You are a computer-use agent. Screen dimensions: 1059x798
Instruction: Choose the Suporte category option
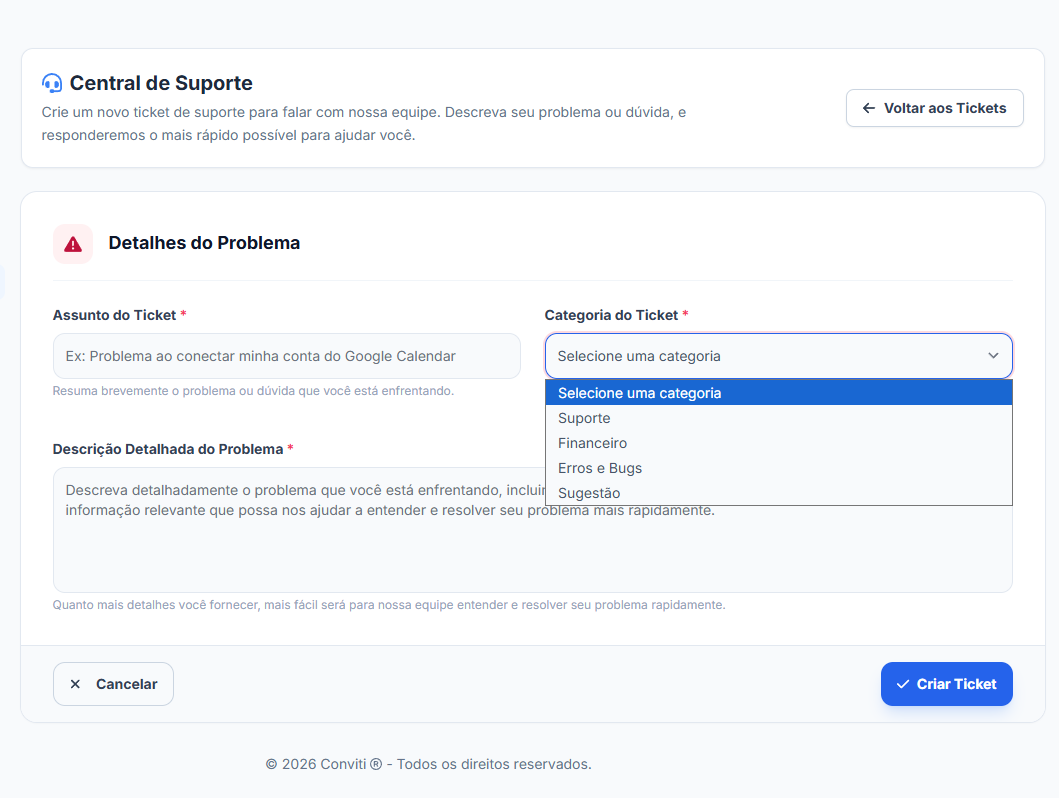(584, 418)
